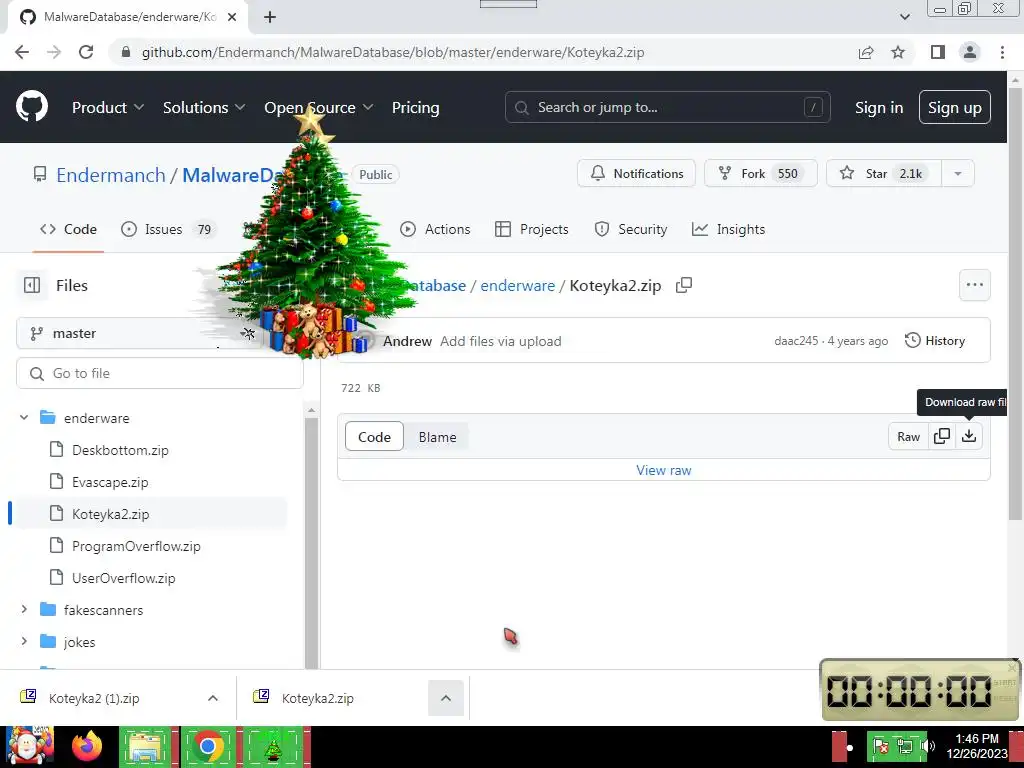Image resolution: width=1024 pixels, height=768 pixels.
Task: Switch to the Actions tab
Action: point(435,229)
